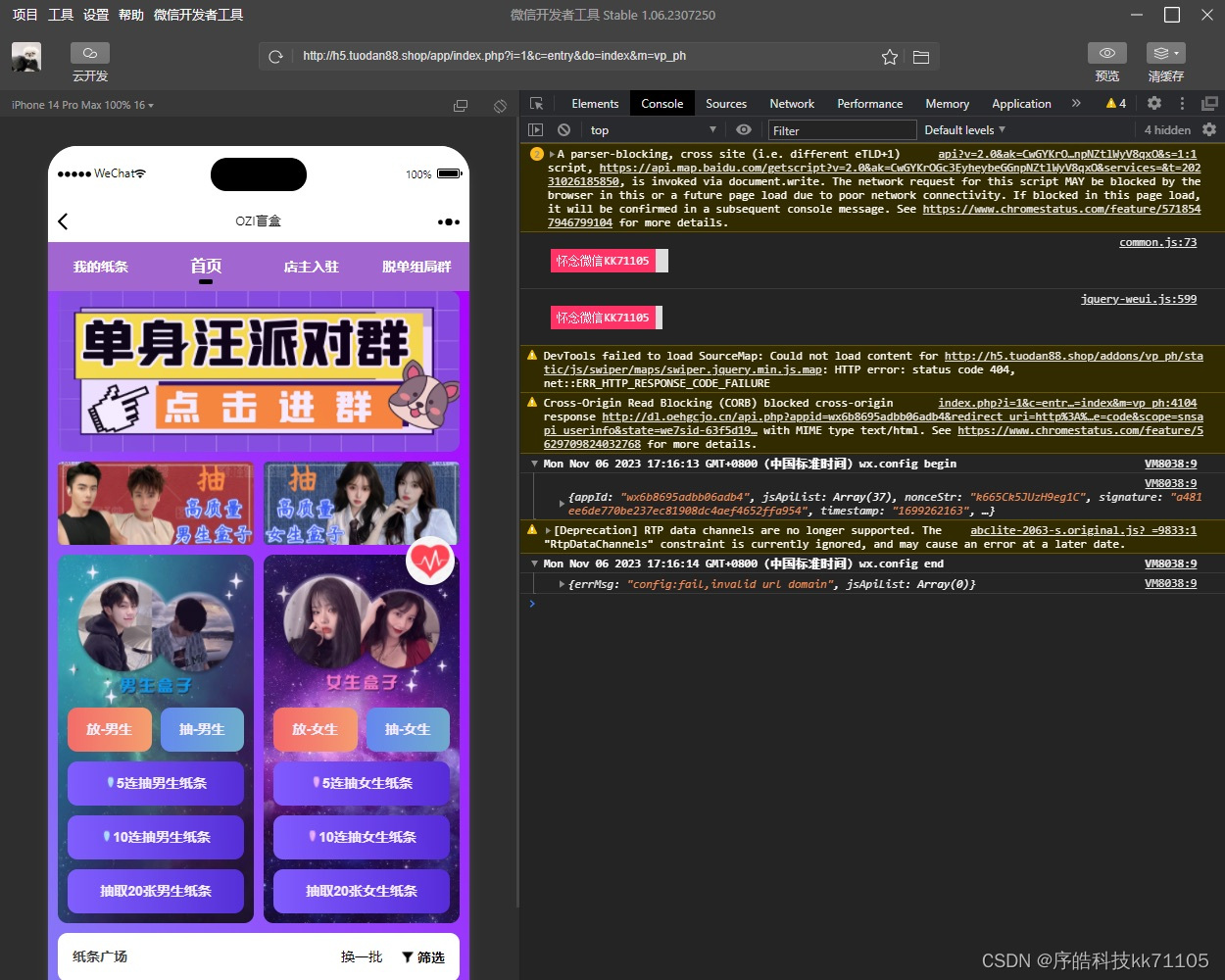
Task: Collapse the wx.config begin log group
Action: (534, 464)
